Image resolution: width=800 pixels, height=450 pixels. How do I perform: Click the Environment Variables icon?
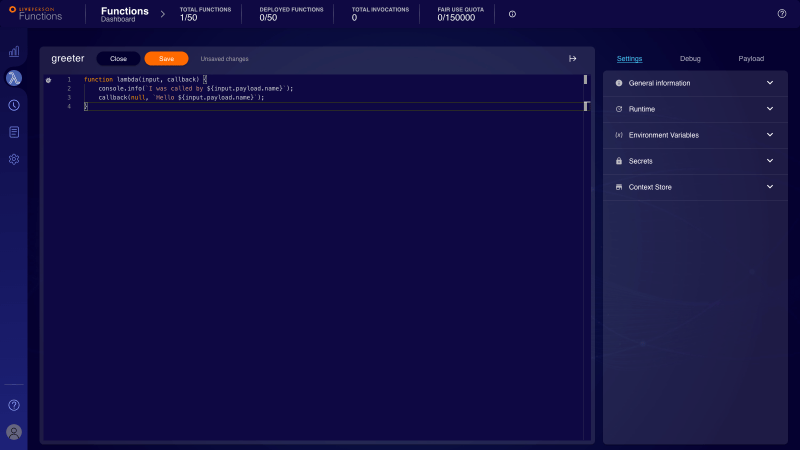coord(619,135)
